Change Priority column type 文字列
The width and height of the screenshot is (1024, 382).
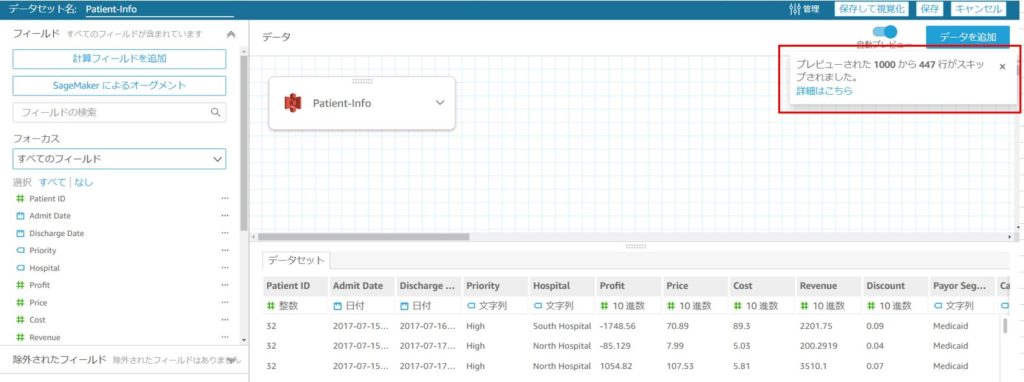coord(487,306)
